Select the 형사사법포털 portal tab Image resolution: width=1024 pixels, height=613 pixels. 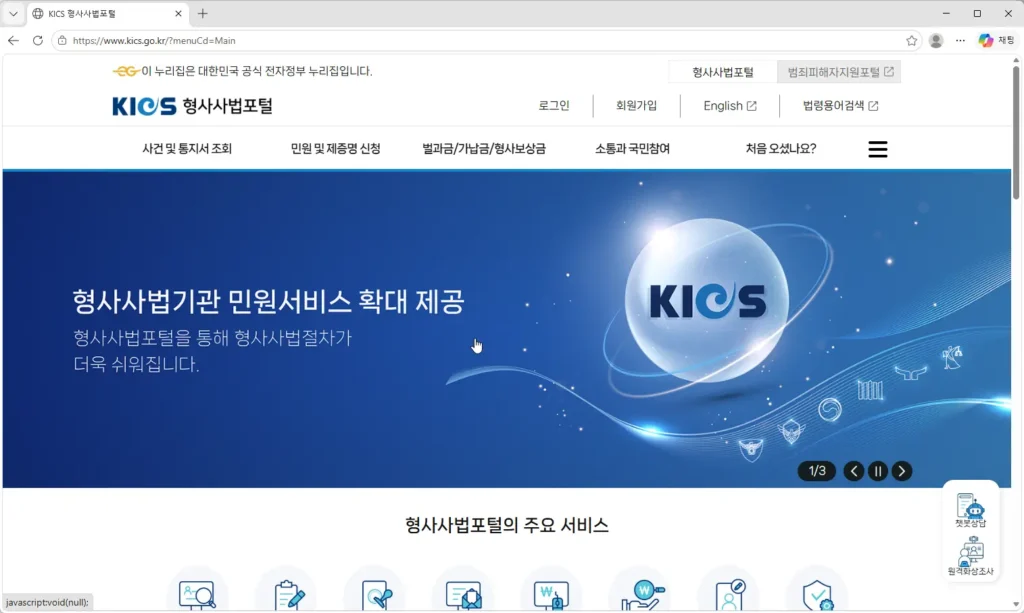(x=723, y=72)
